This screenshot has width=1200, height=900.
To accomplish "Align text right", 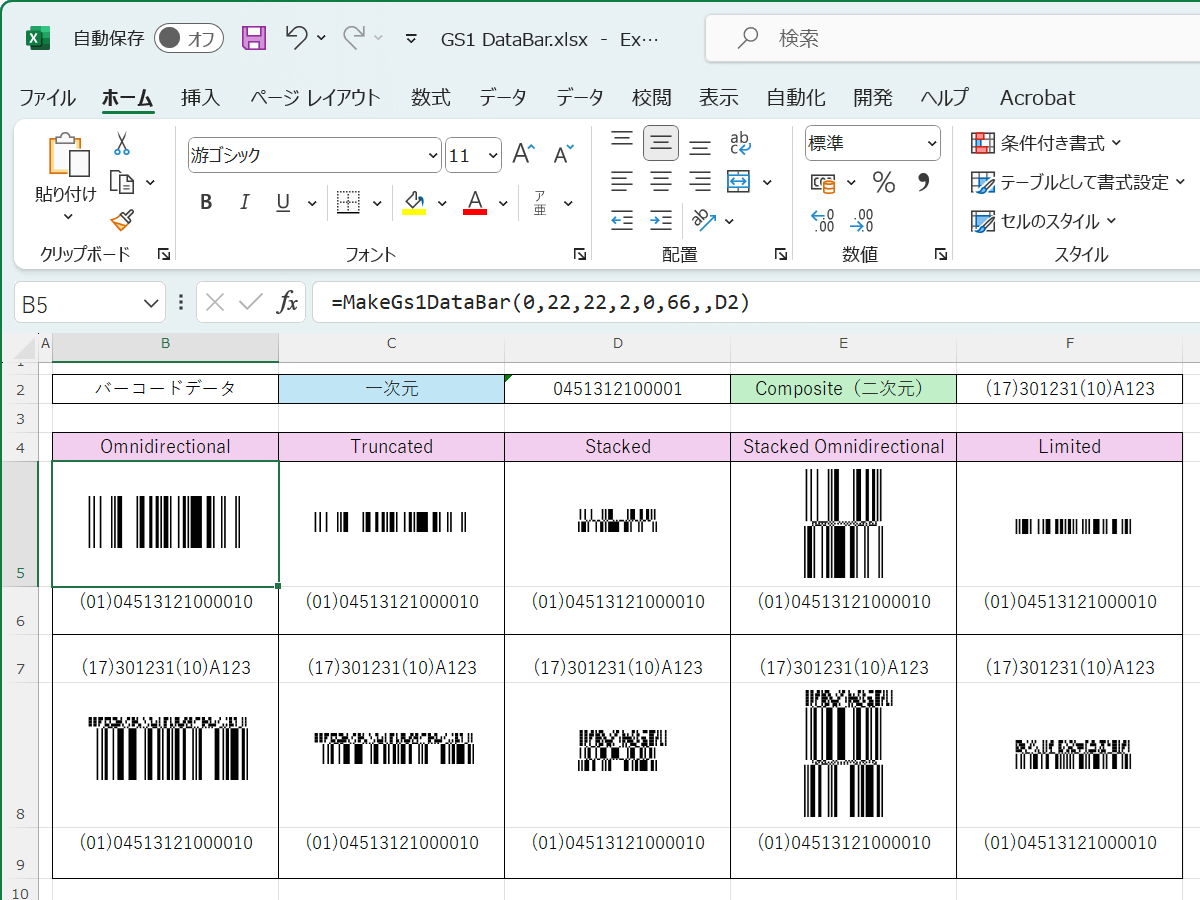I will (x=700, y=182).
